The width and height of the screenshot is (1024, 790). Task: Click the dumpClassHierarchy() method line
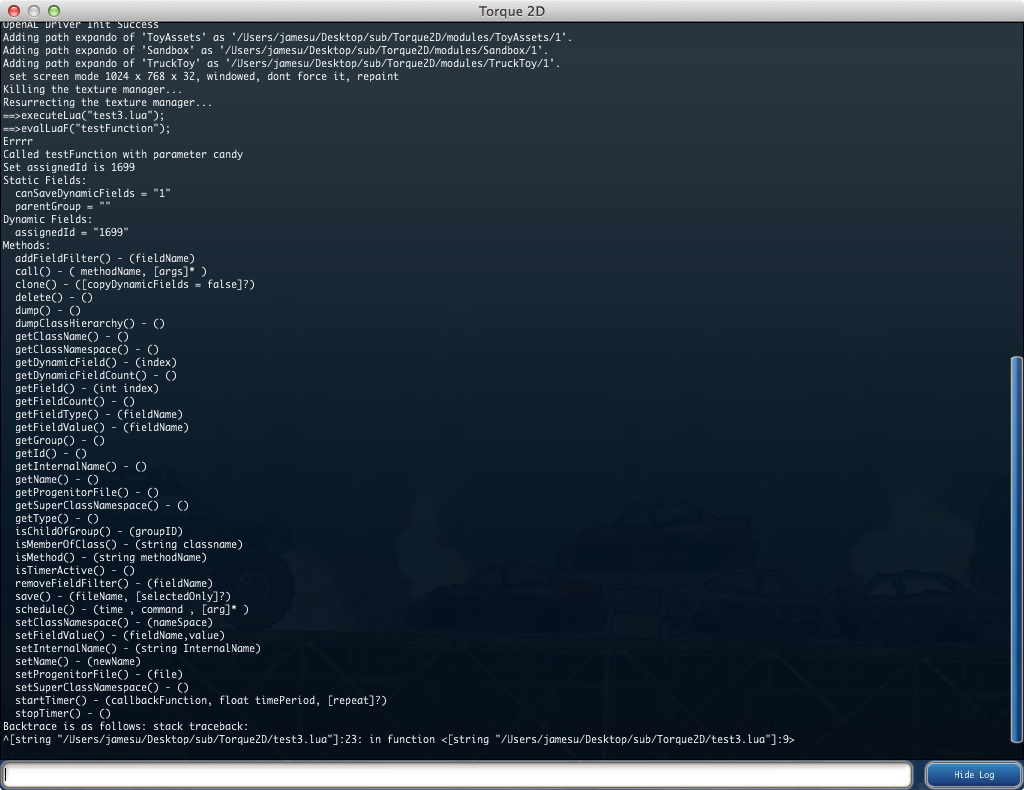(x=90, y=323)
